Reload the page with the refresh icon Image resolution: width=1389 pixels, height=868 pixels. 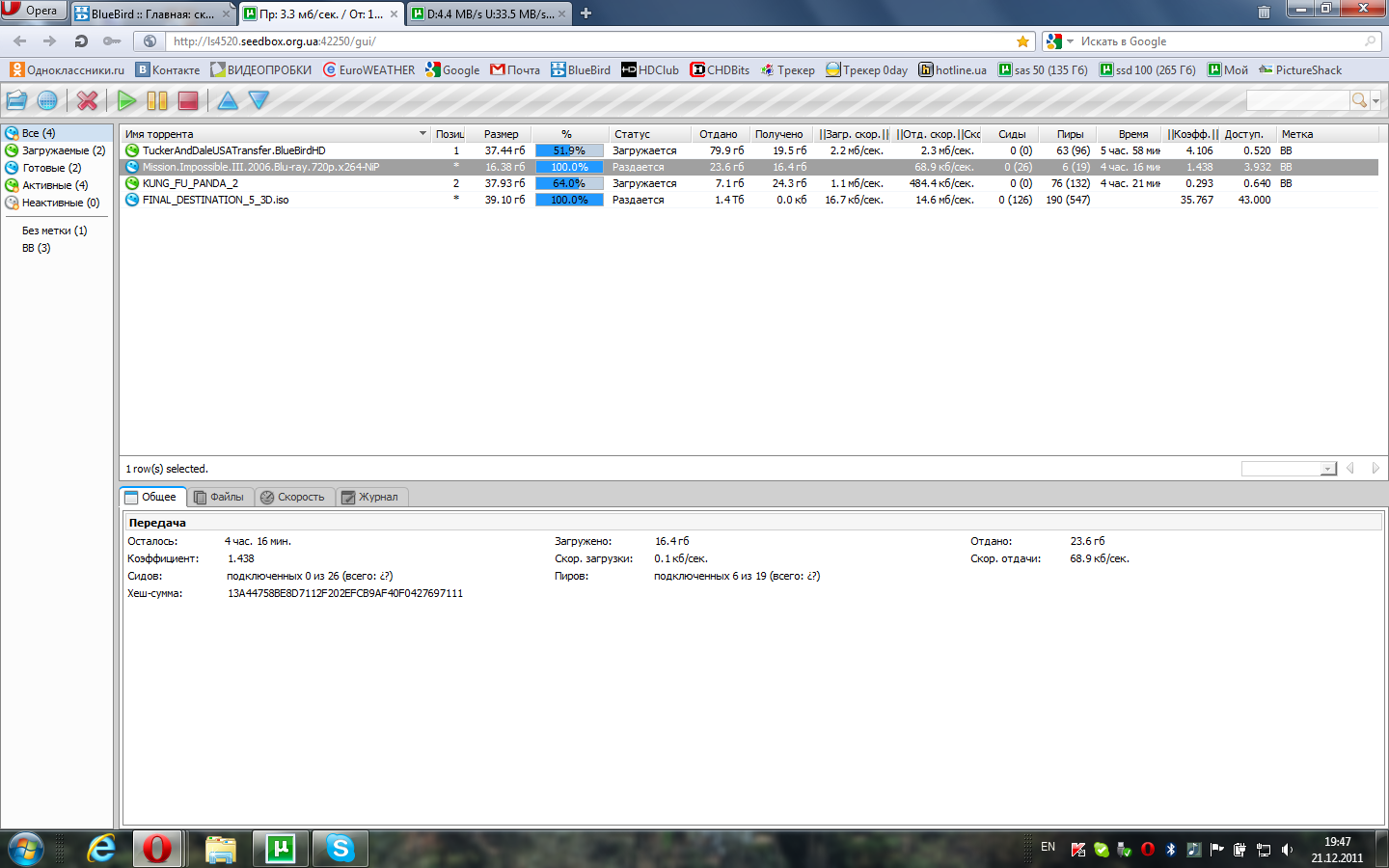(x=81, y=41)
